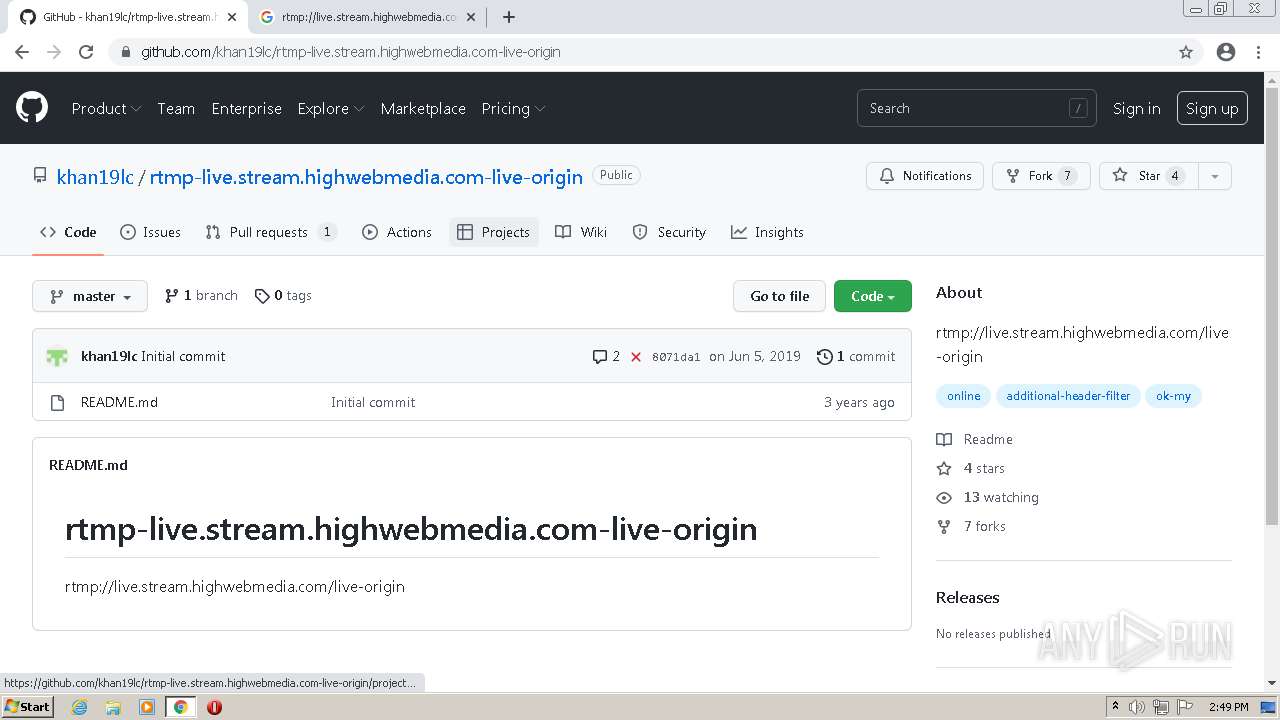The height and width of the screenshot is (720, 1280).
Task: Open the commit comments icon showing 2
Action: tap(606, 356)
